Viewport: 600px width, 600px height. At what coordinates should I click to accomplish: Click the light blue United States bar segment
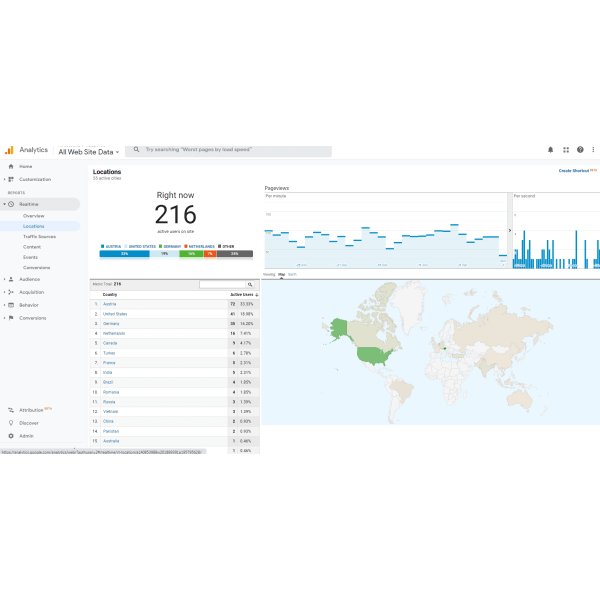point(165,254)
